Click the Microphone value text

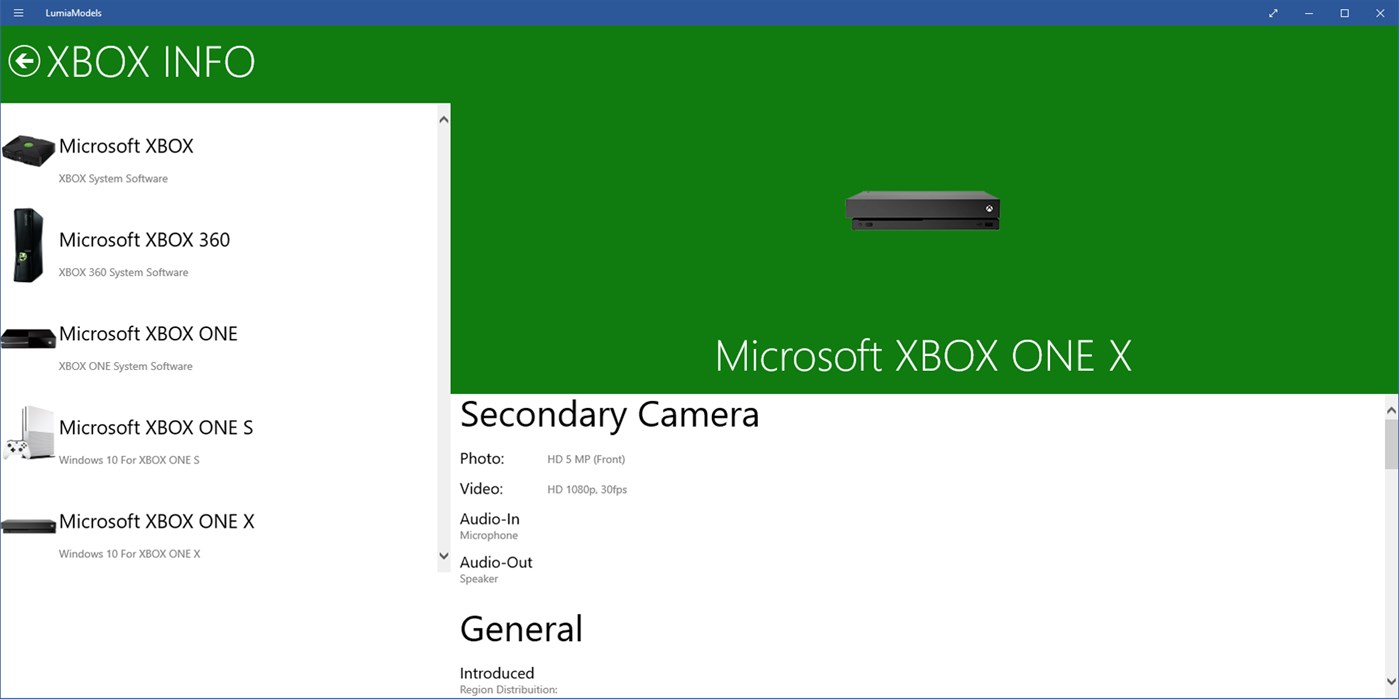pyautogui.click(x=489, y=536)
